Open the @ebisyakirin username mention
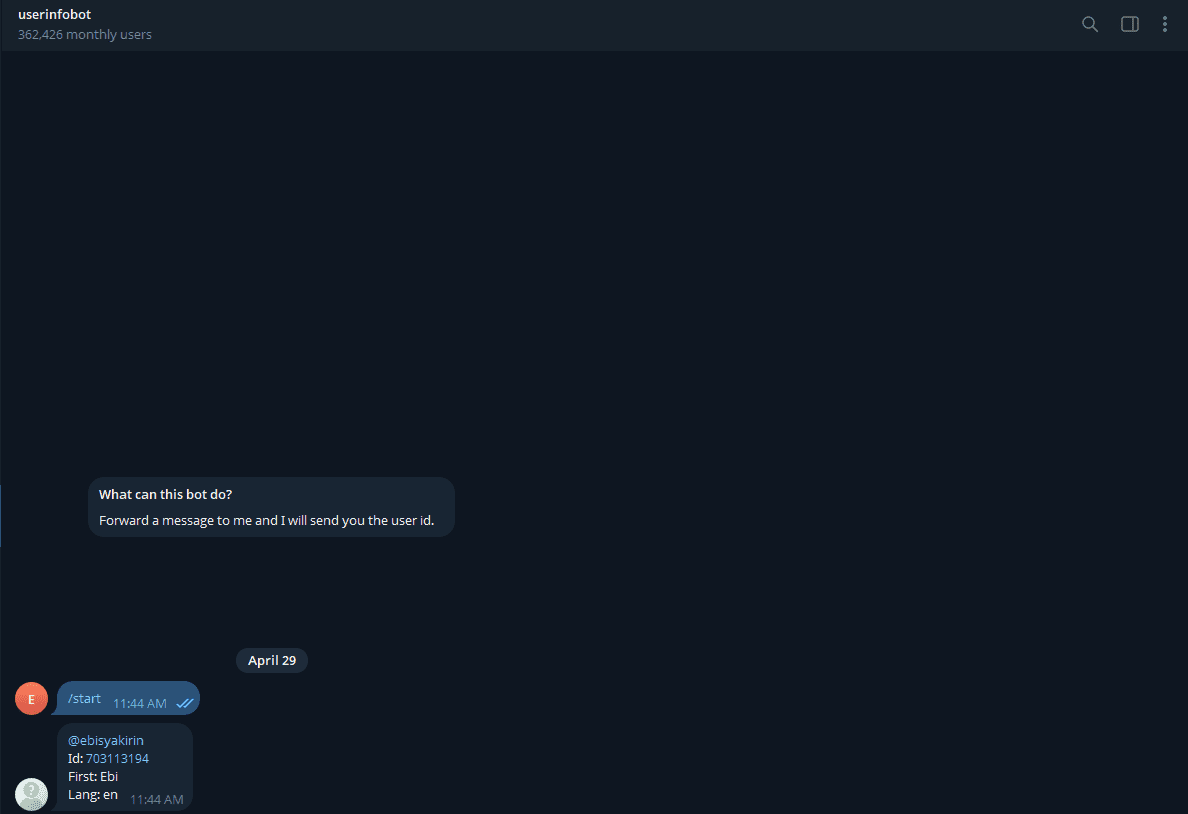Screen dimensions: 1188x814 (105, 740)
